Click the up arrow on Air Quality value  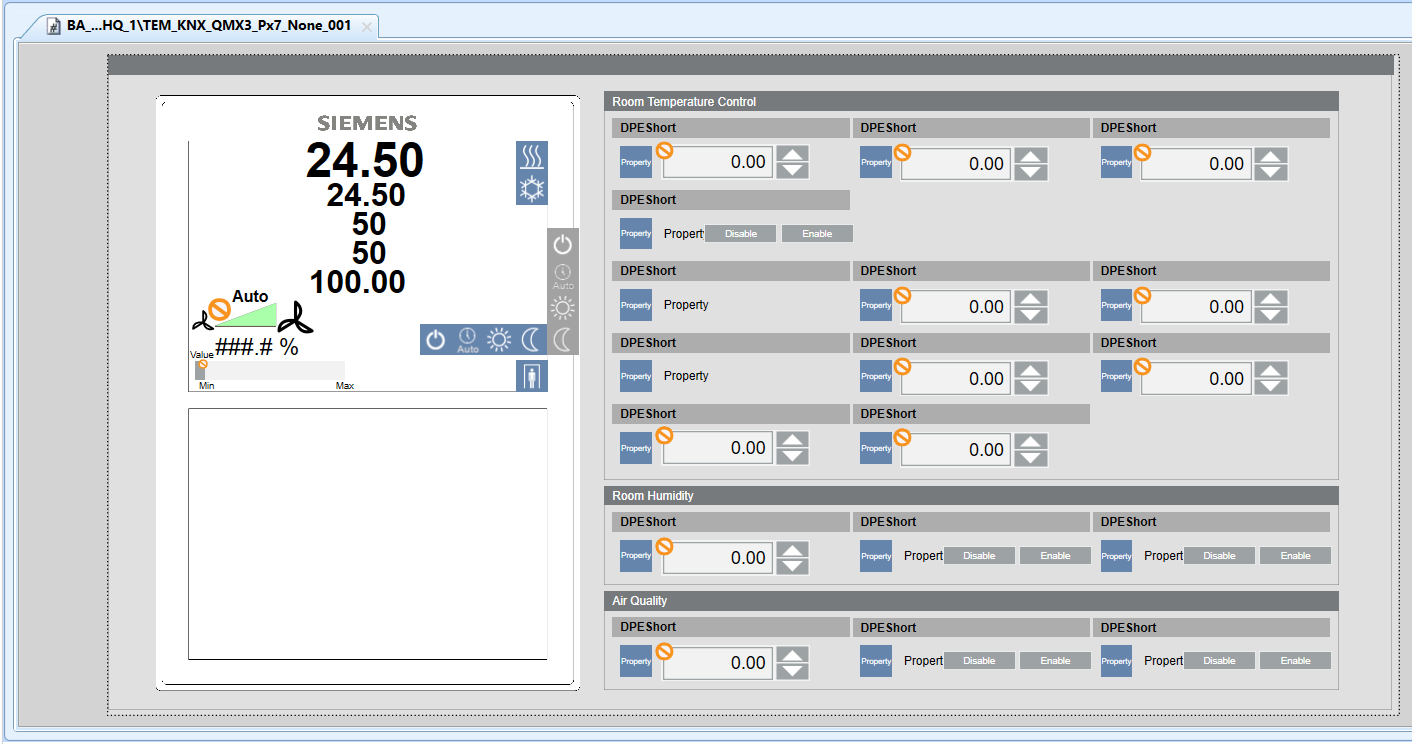click(793, 655)
